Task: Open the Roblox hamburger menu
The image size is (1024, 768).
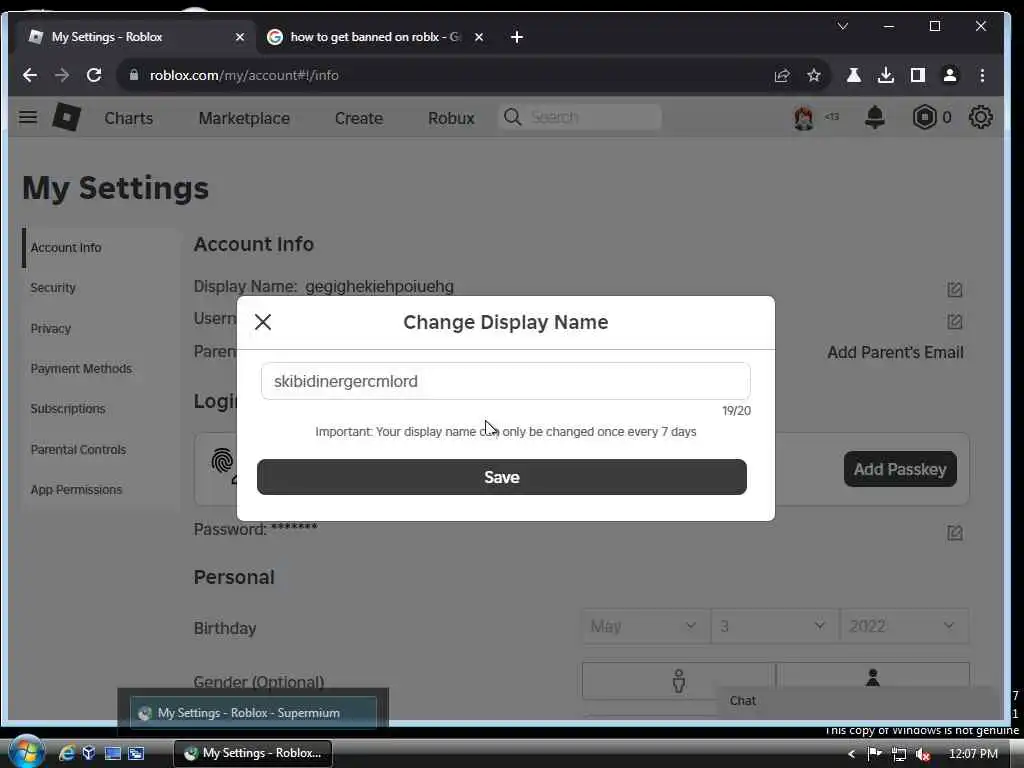Action: pyautogui.click(x=27, y=118)
